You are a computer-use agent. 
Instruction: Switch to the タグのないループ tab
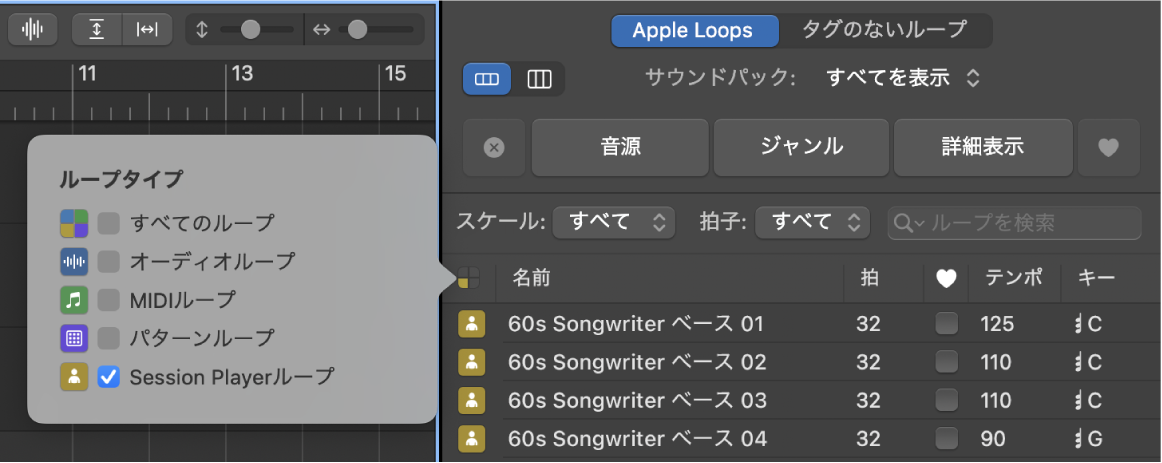(x=884, y=30)
